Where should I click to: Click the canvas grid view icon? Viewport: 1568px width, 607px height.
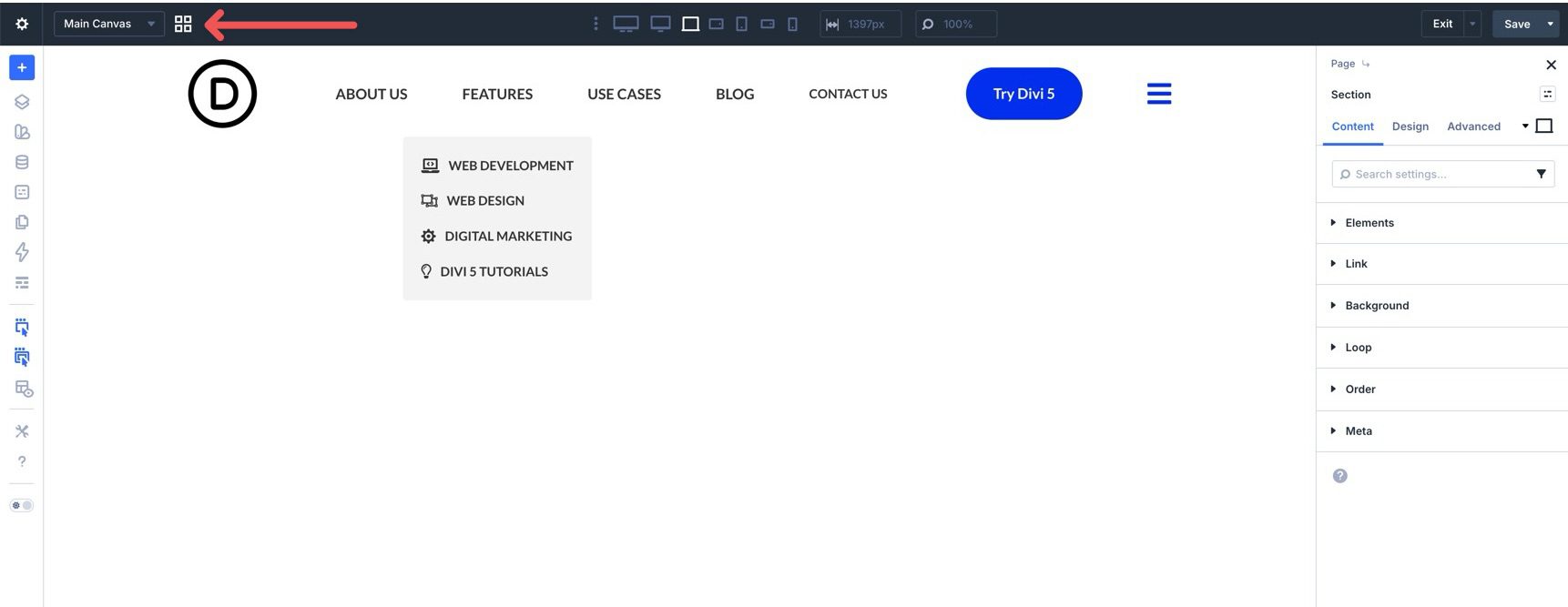click(183, 24)
